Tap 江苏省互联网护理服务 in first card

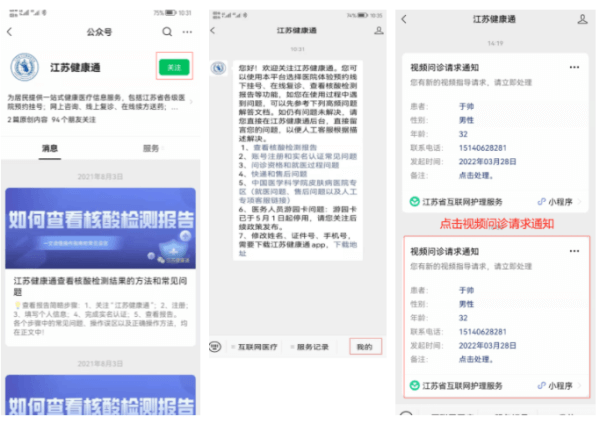point(462,202)
